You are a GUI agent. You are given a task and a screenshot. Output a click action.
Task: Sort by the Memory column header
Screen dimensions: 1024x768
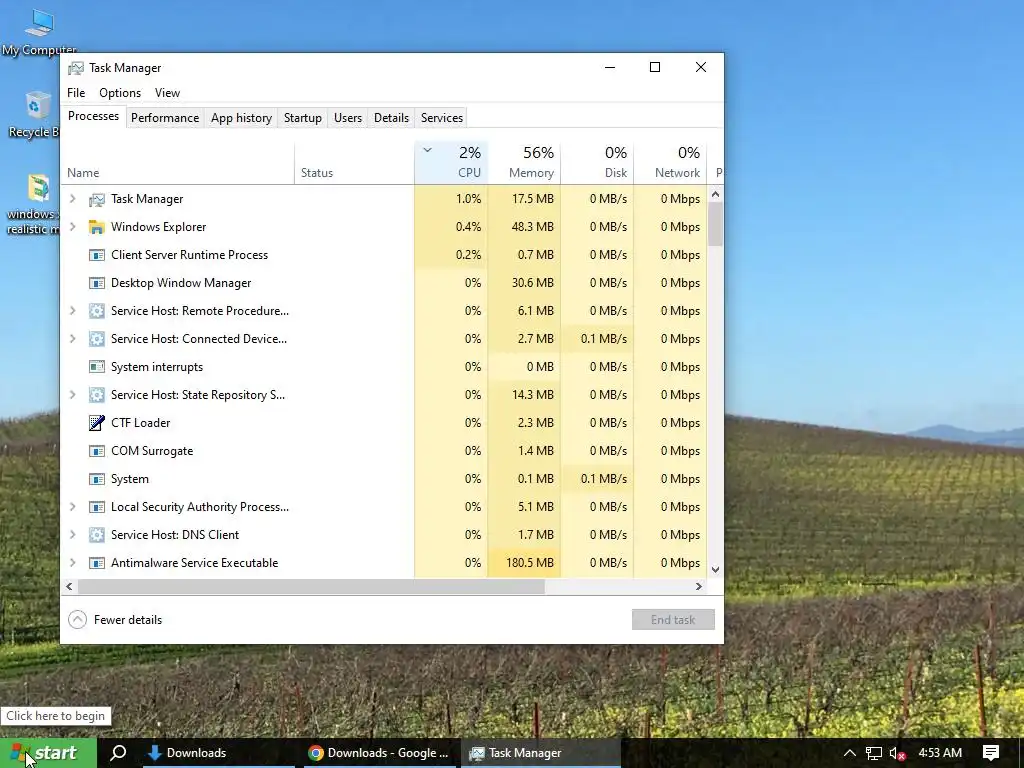coord(524,163)
